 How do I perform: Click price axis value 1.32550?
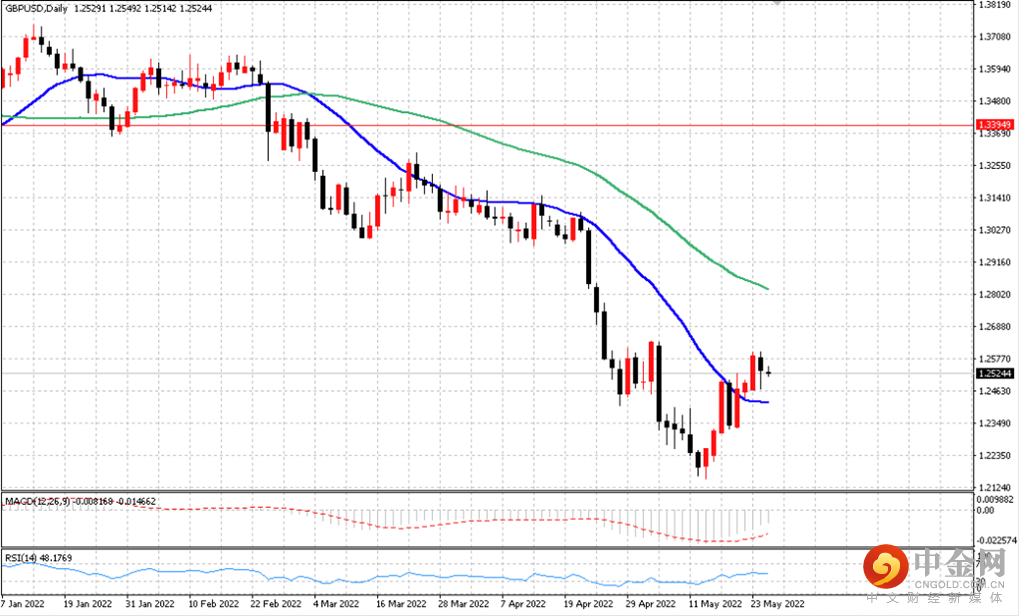[995, 166]
